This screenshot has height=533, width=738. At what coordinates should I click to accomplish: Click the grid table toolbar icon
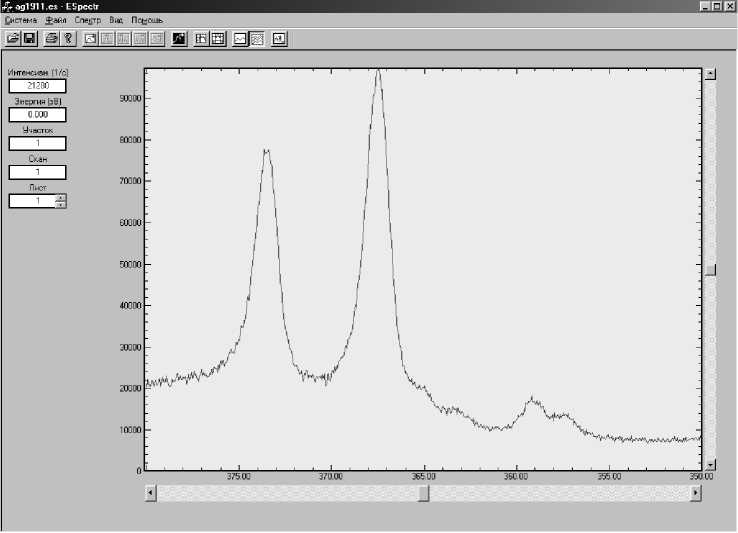click(x=218, y=39)
